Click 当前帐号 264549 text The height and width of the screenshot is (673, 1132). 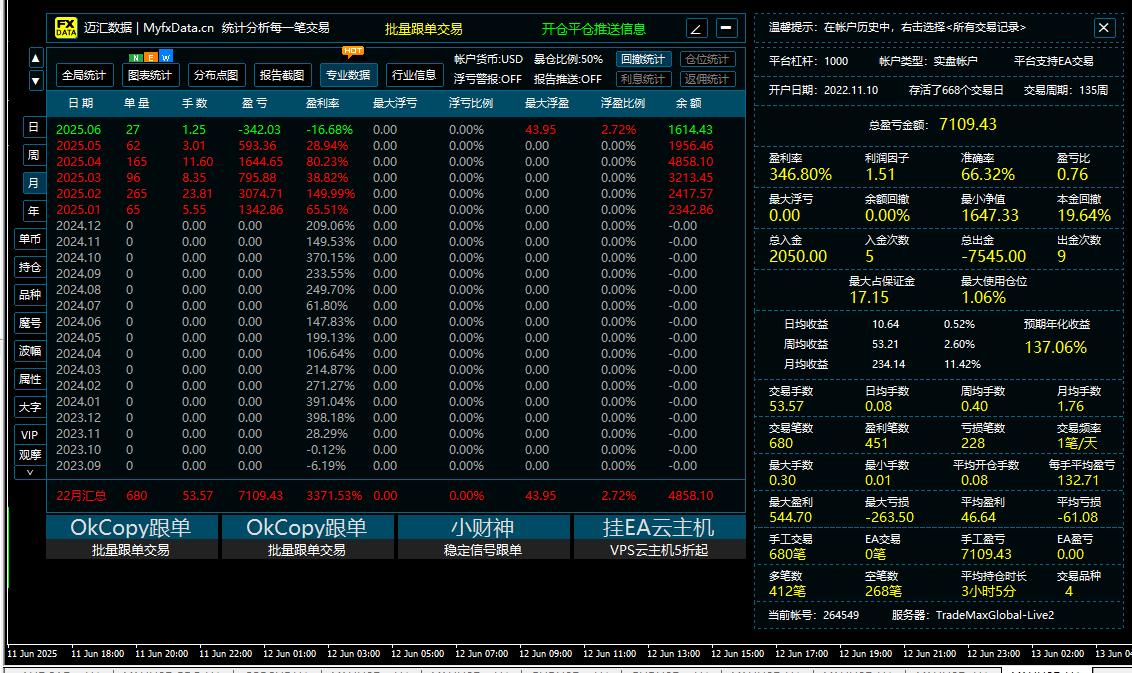813,615
